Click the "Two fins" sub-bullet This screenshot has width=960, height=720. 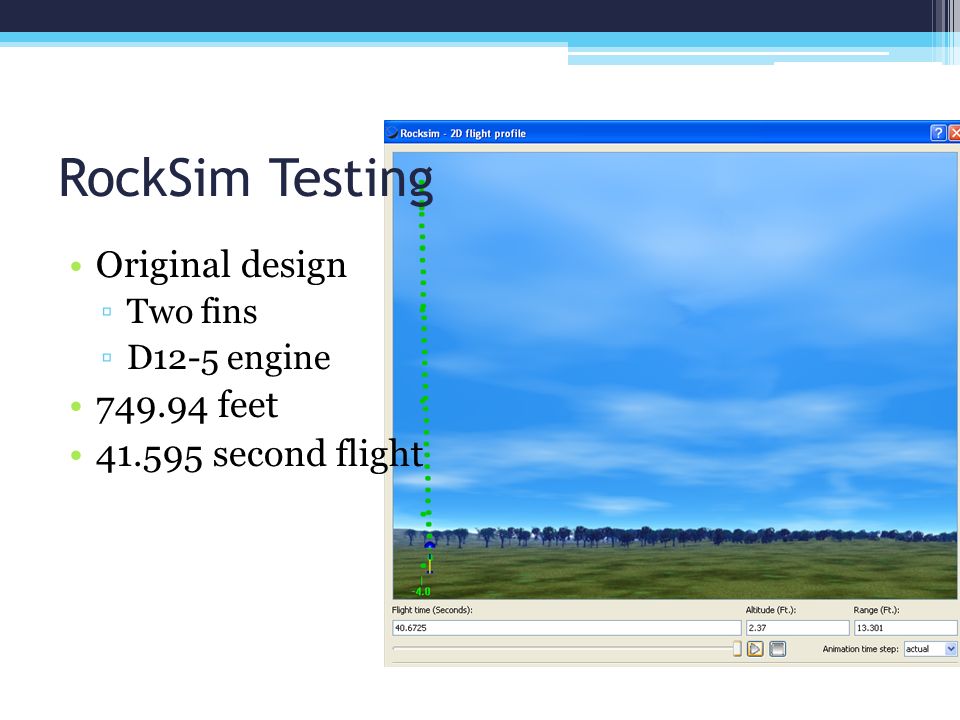[x=192, y=311]
